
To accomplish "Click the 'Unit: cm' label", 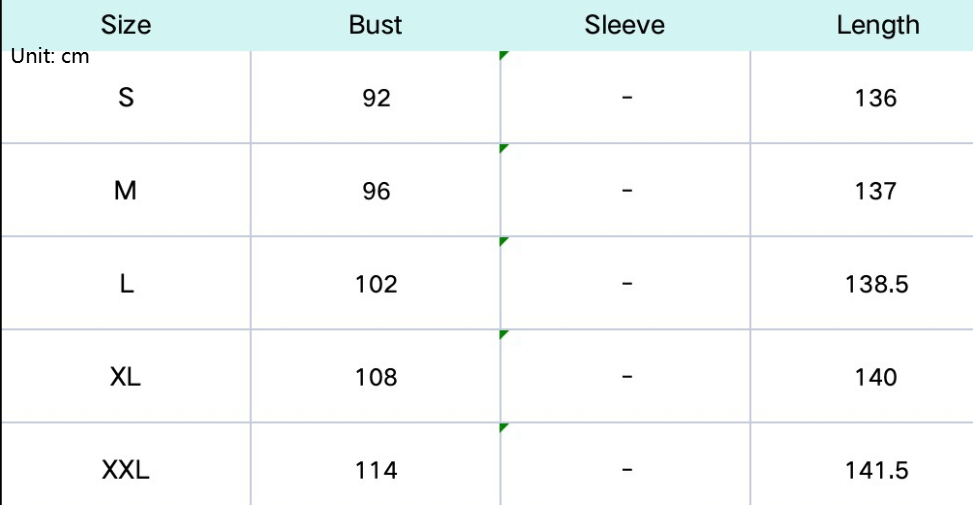I will (50, 57).
